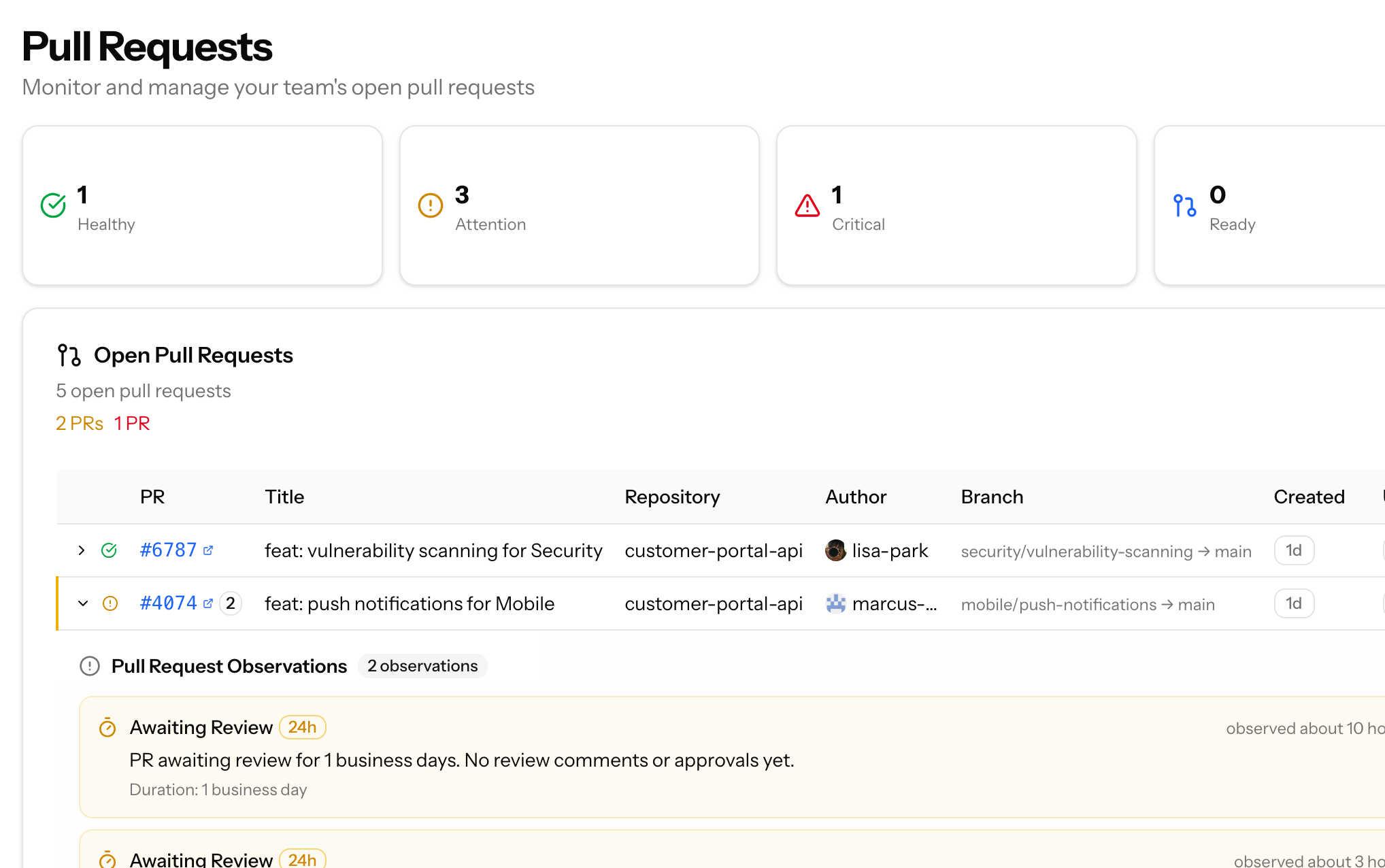Image resolution: width=1385 pixels, height=868 pixels.
Task: Click the Open Pull Requests branch icon
Action: tap(69, 355)
